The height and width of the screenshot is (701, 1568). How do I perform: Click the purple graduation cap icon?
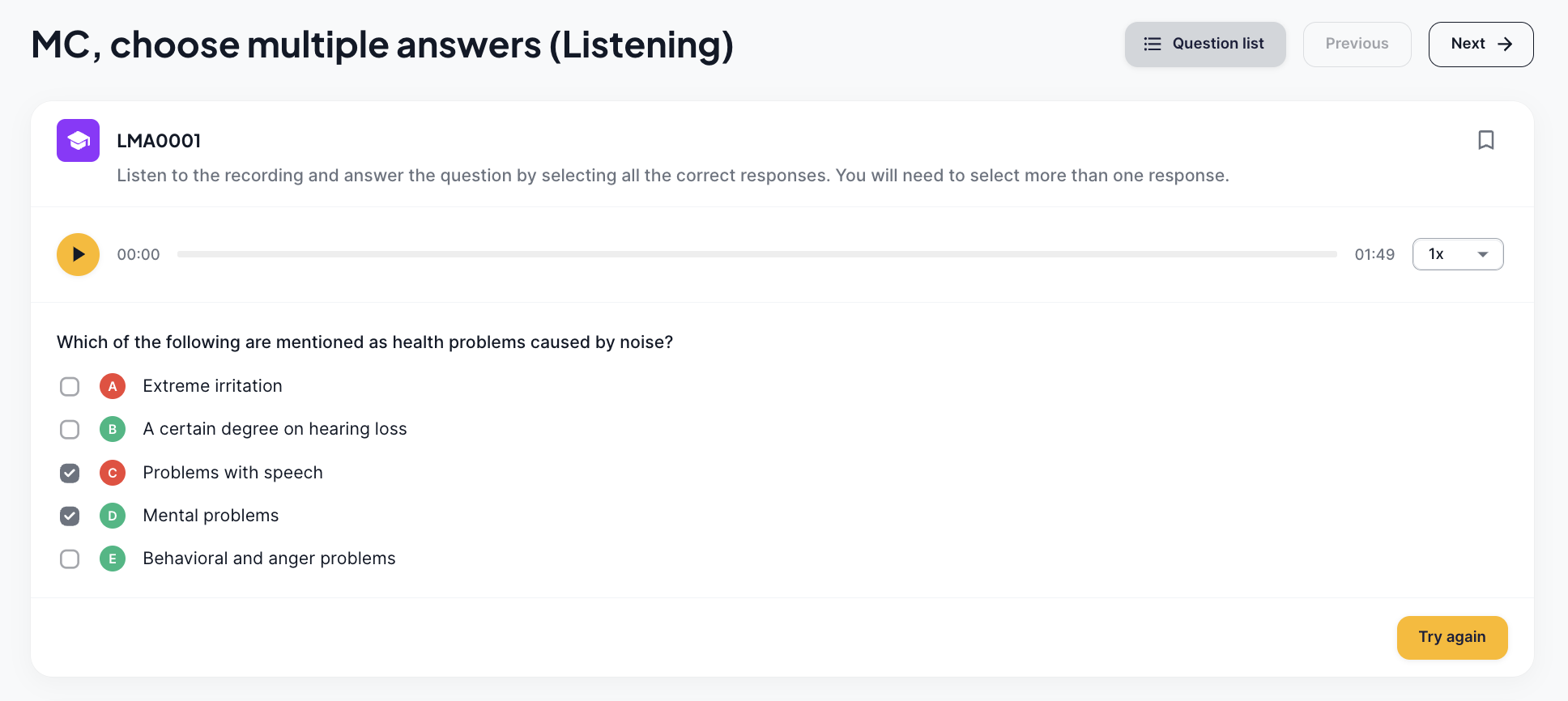coord(78,140)
